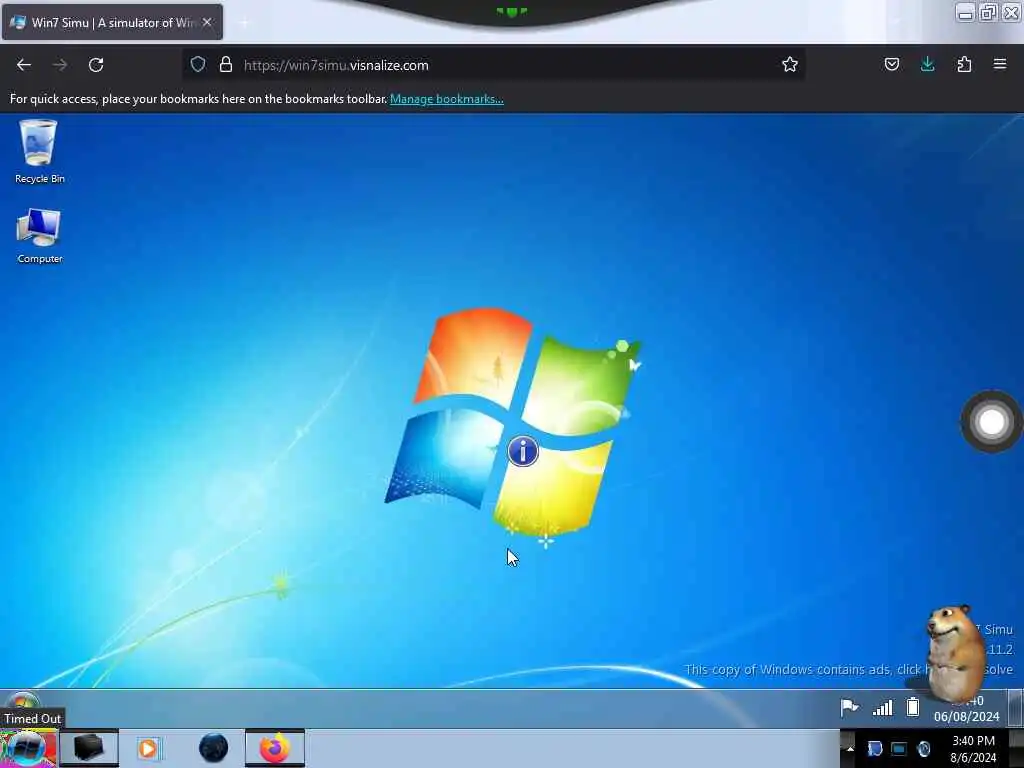Open the media player taskbar icon
Viewport: 1024px width, 768px height.
149,748
